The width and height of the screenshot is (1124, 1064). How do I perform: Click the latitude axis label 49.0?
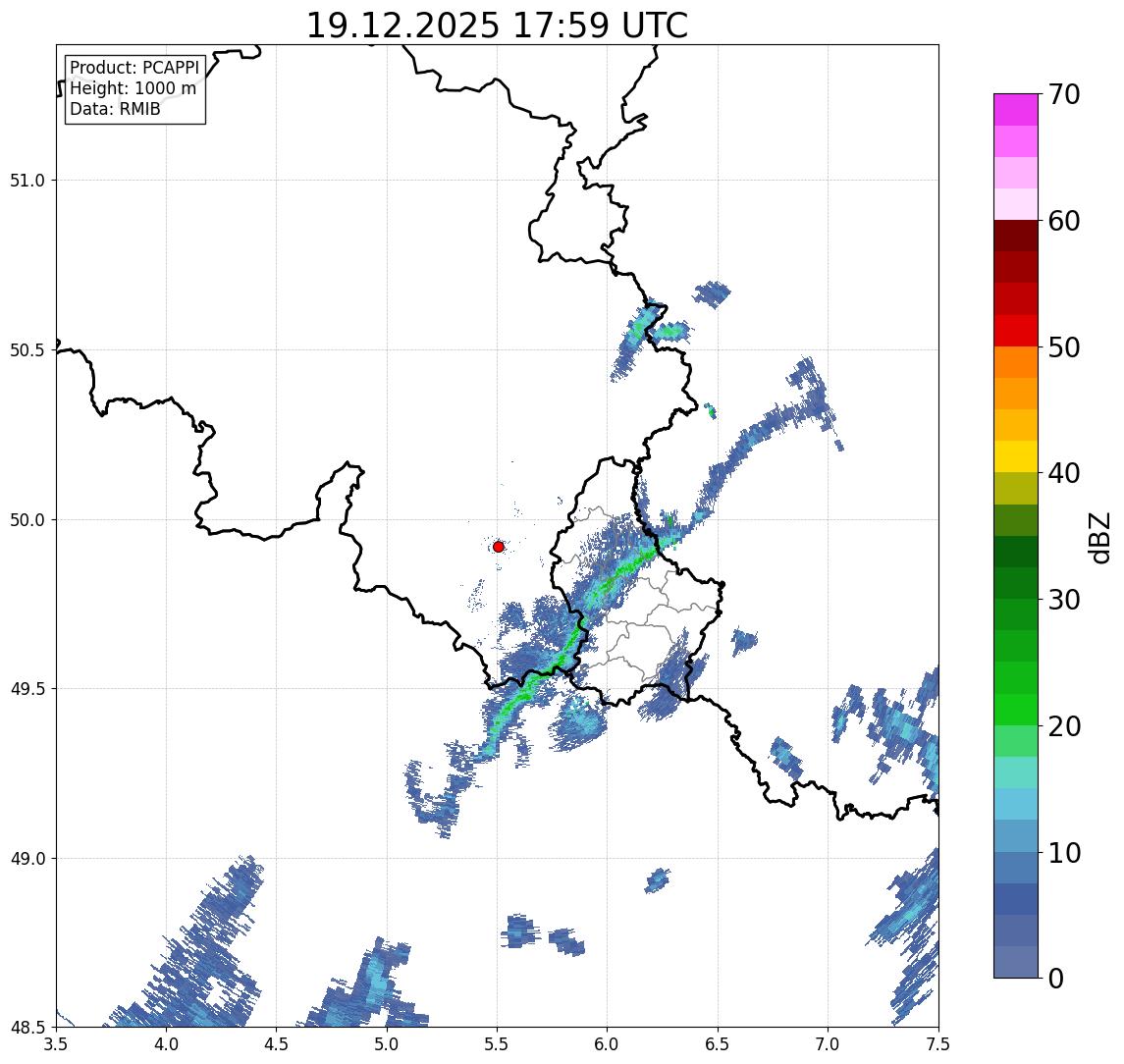coord(27,858)
